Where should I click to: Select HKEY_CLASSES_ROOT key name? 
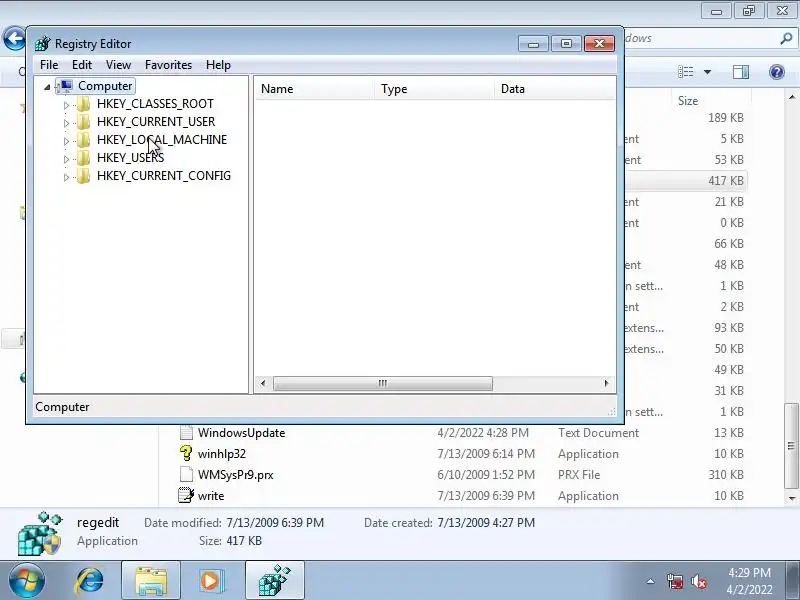pos(155,104)
